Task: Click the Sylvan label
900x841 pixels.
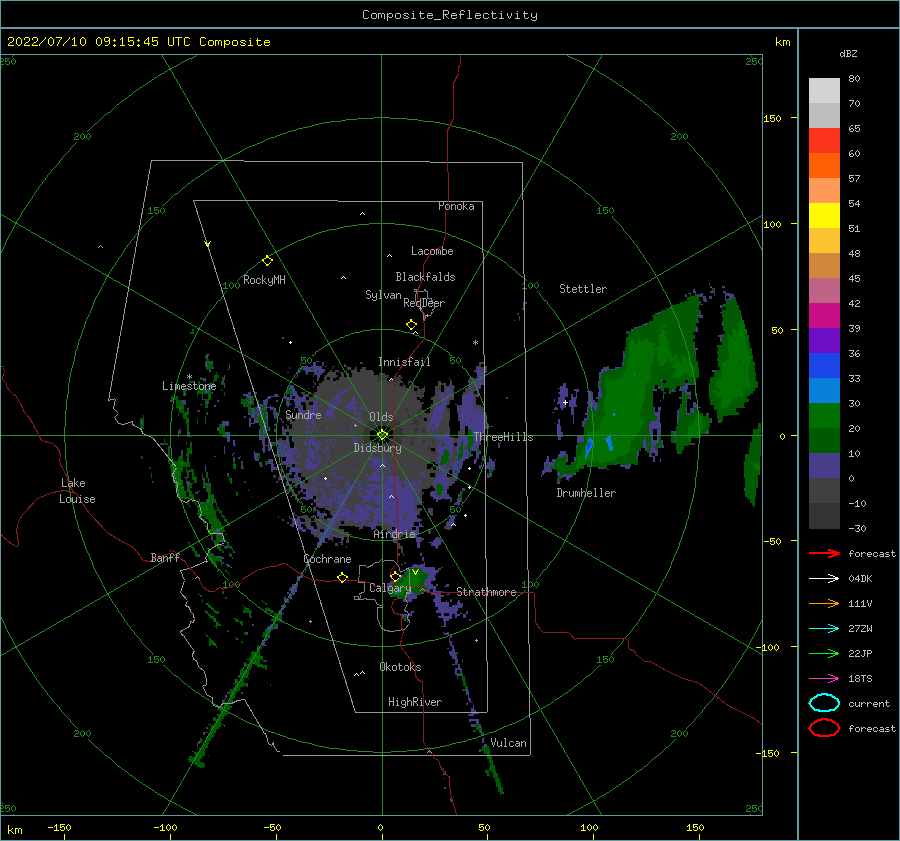Action: [x=383, y=295]
